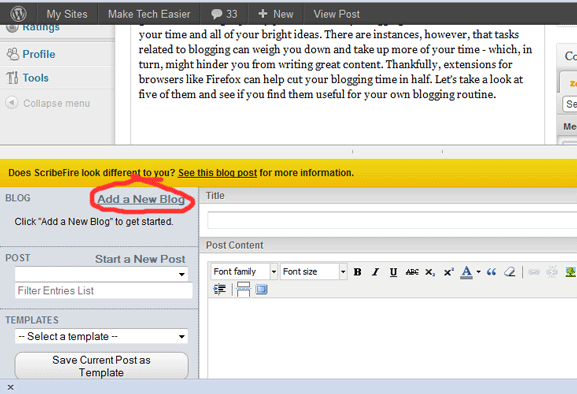Apply italic formatting in ScribeFire toolbar
Screen dimensions: 577x394
pos(375,272)
